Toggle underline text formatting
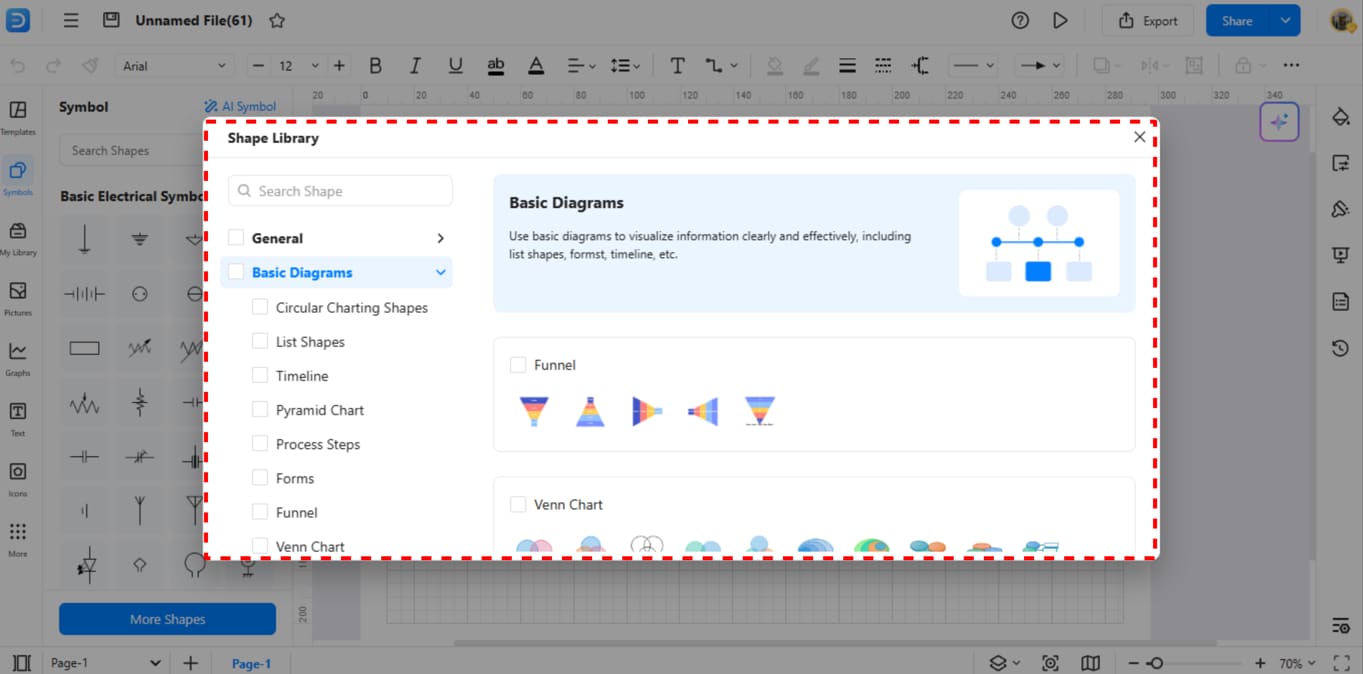 (x=455, y=66)
